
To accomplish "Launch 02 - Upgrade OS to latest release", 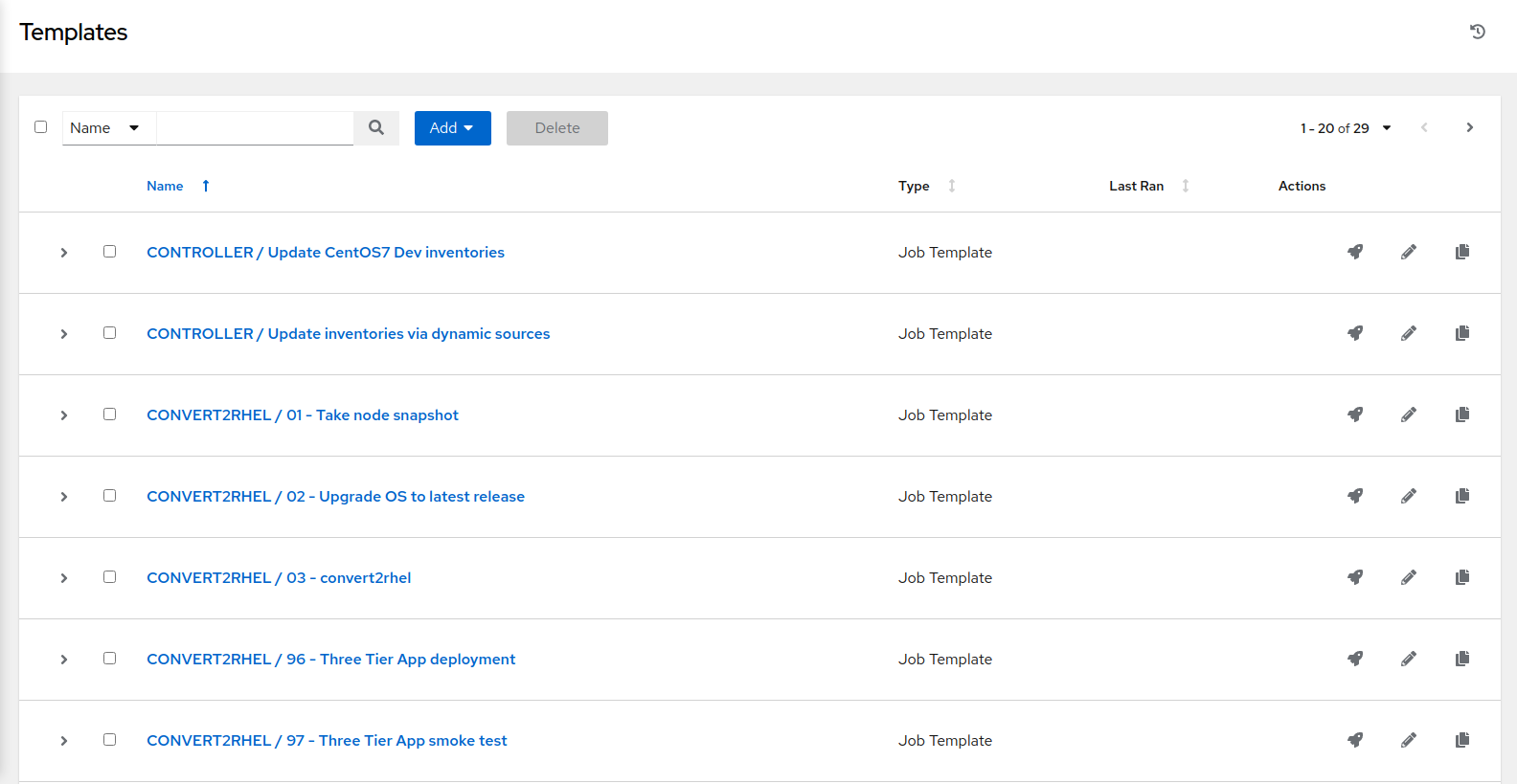I will (1355, 496).
